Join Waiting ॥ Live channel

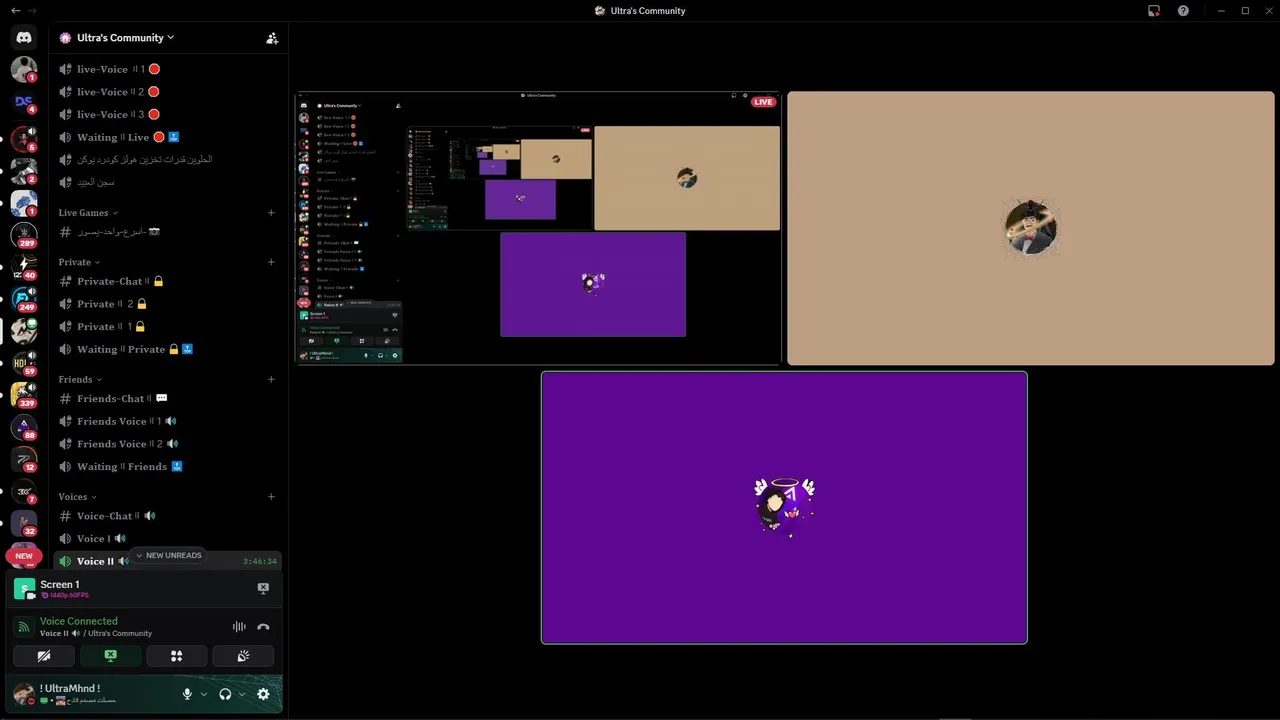(x=168, y=137)
